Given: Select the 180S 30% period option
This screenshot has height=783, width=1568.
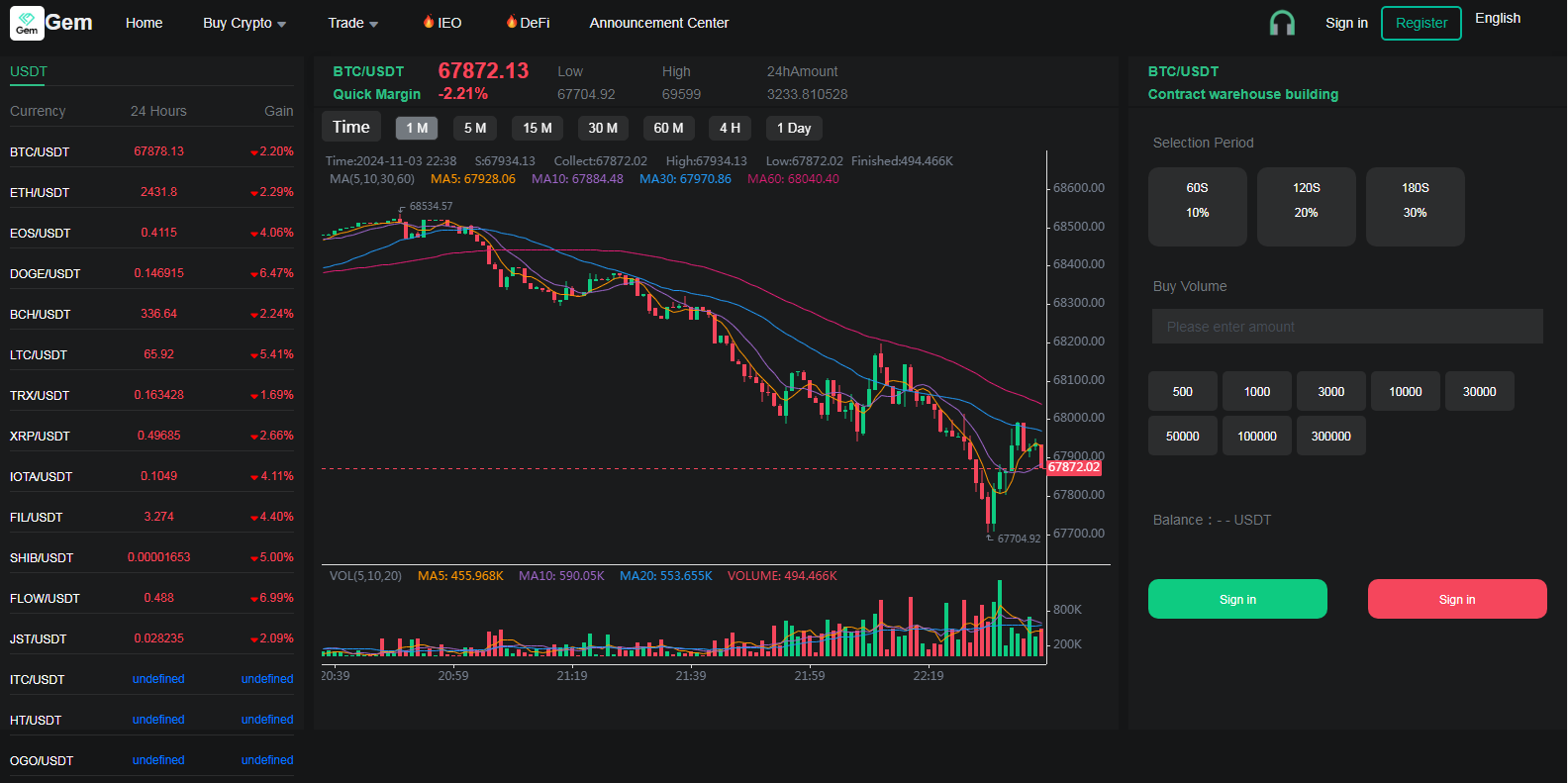Looking at the screenshot, I should coord(1415,206).
